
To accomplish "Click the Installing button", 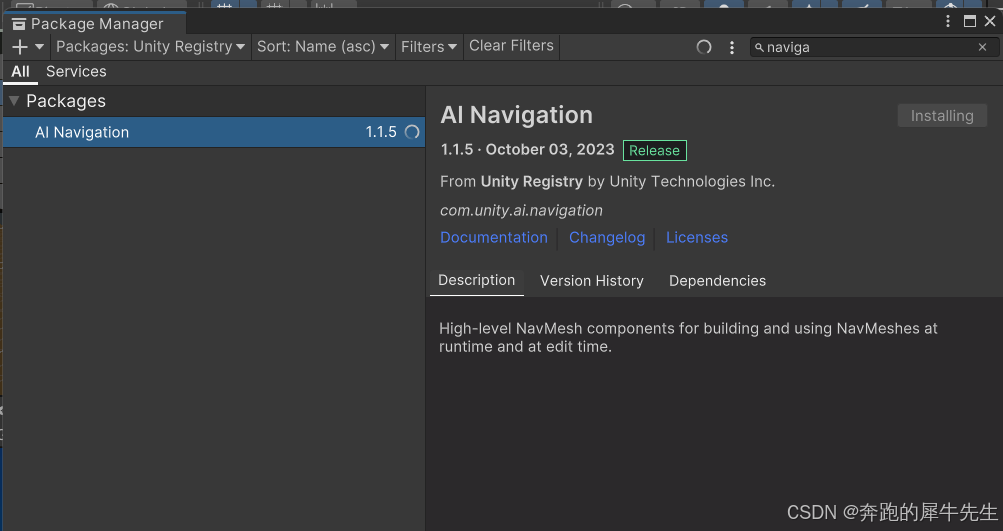I will pyautogui.click(x=942, y=116).
